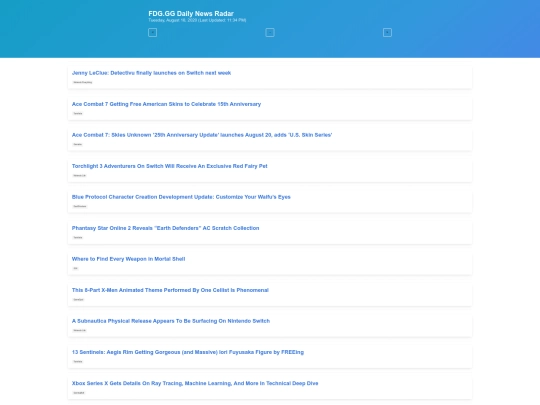Open Ace Combat 7: Skies Unknown 25th Anniversary Update headline
Image resolution: width=540 pixels, height=405 pixels.
pyautogui.click(x=202, y=135)
